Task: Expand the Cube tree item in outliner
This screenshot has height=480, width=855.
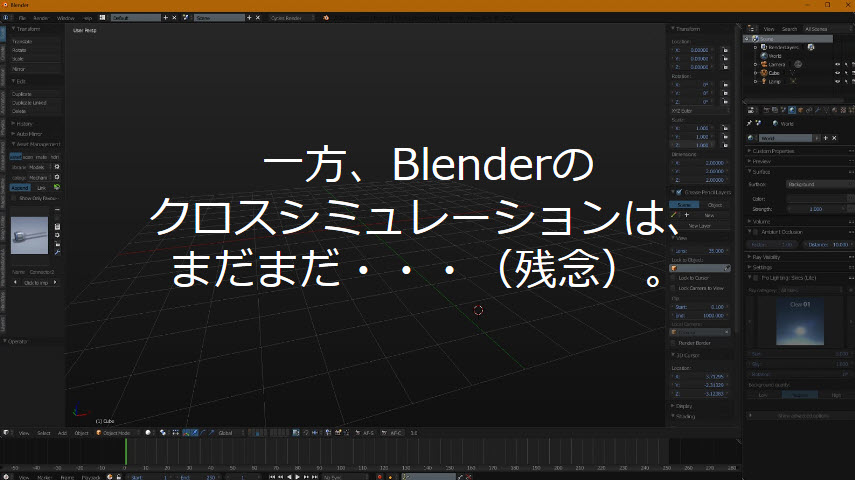Action: pyautogui.click(x=756, y=73)
